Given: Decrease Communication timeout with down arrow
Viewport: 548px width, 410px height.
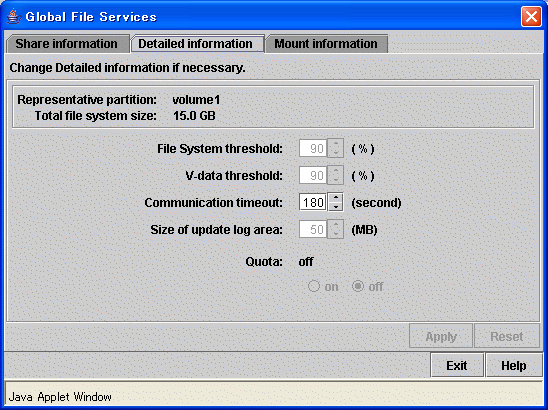Looking at the screenshot, I should point(336,207).
